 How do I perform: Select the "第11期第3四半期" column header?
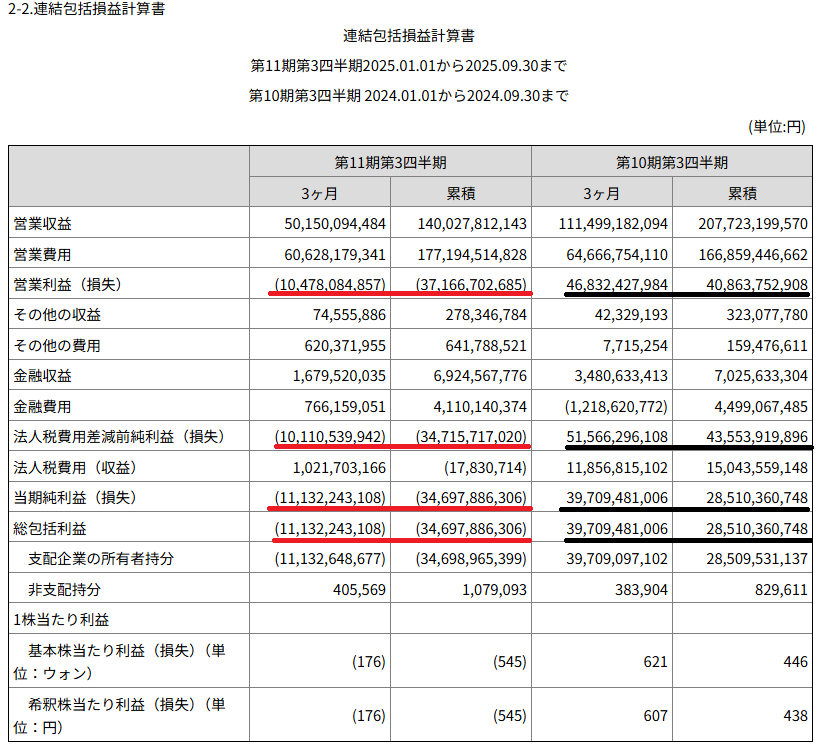tap(390, 163)
